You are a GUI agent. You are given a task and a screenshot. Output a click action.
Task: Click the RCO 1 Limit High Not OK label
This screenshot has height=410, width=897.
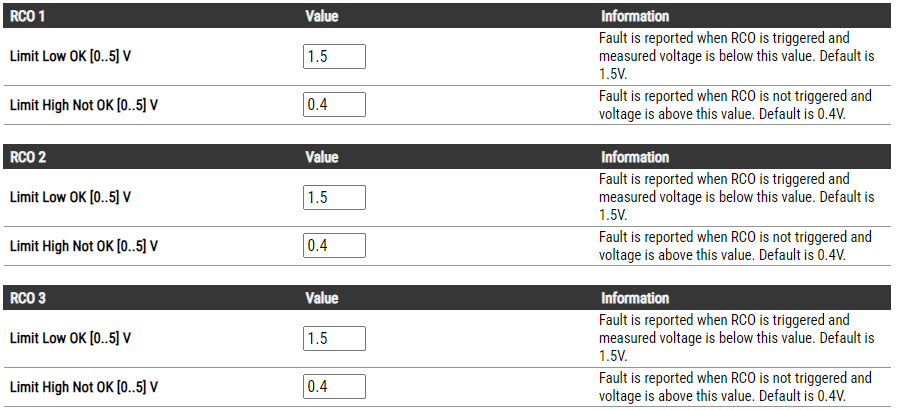84,105
